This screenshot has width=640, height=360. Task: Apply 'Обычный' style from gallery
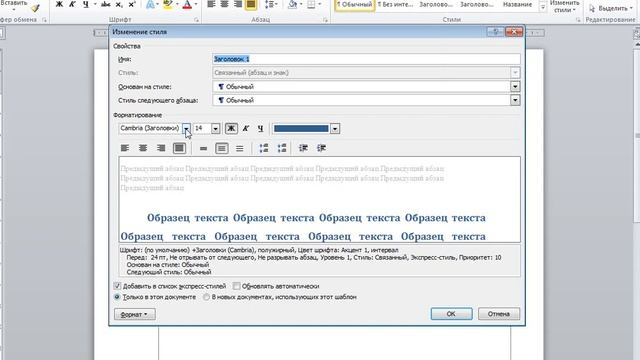[354, 5]
